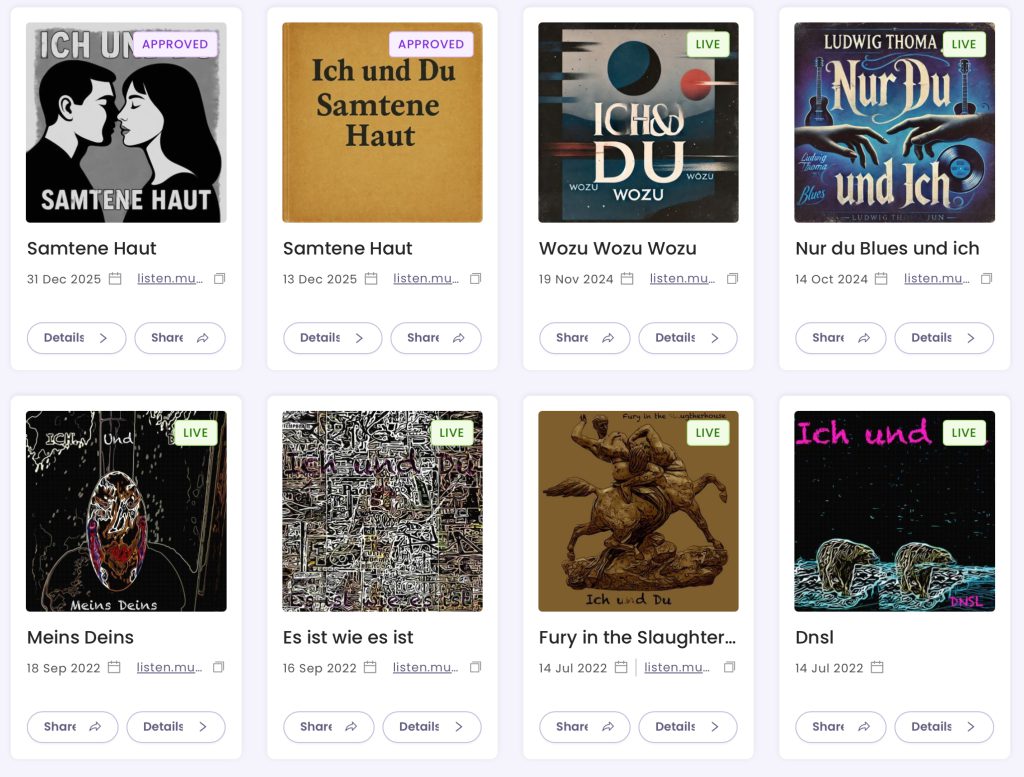Click the APPROVED badge on the yellow book cover
Image resolution: width=1024 pixels, height=777 pixels.
tap(431, 44)
